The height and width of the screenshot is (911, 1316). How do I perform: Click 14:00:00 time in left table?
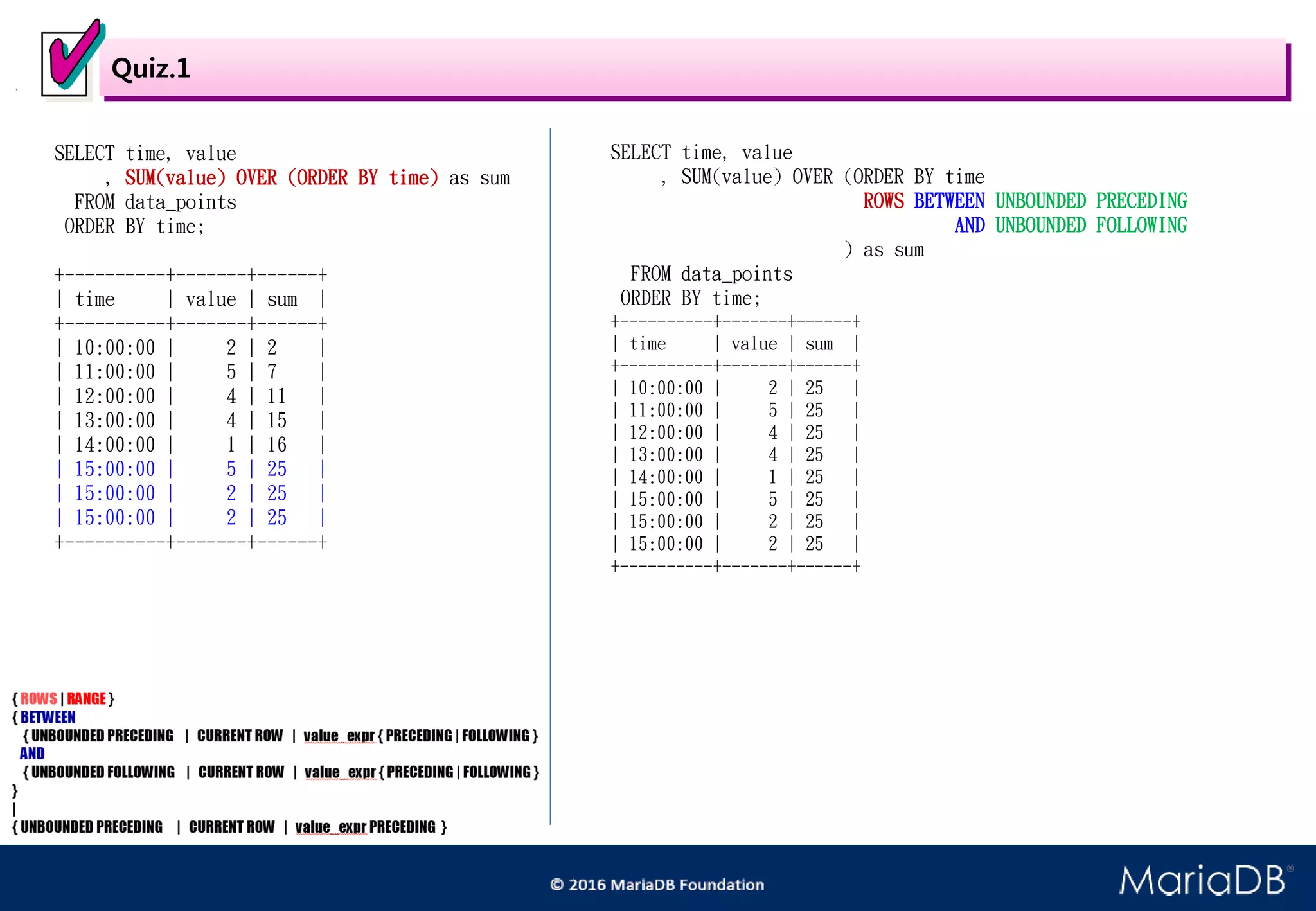115,445
